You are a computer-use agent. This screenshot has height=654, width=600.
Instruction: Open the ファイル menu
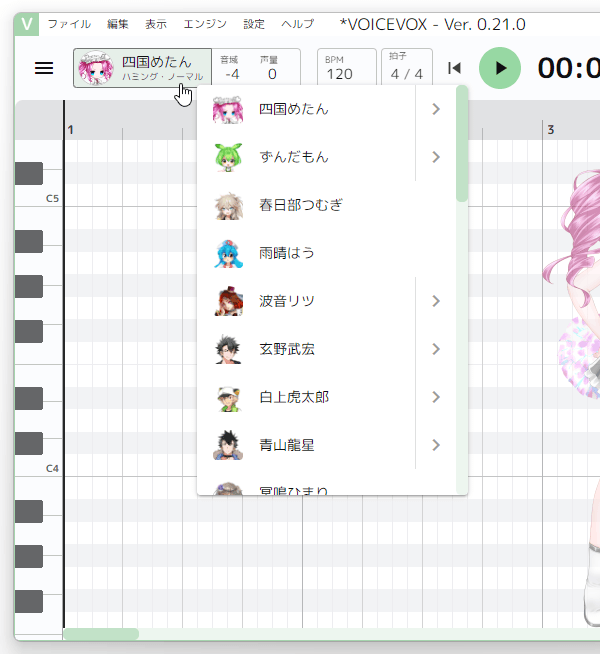[x=69, y=24]
